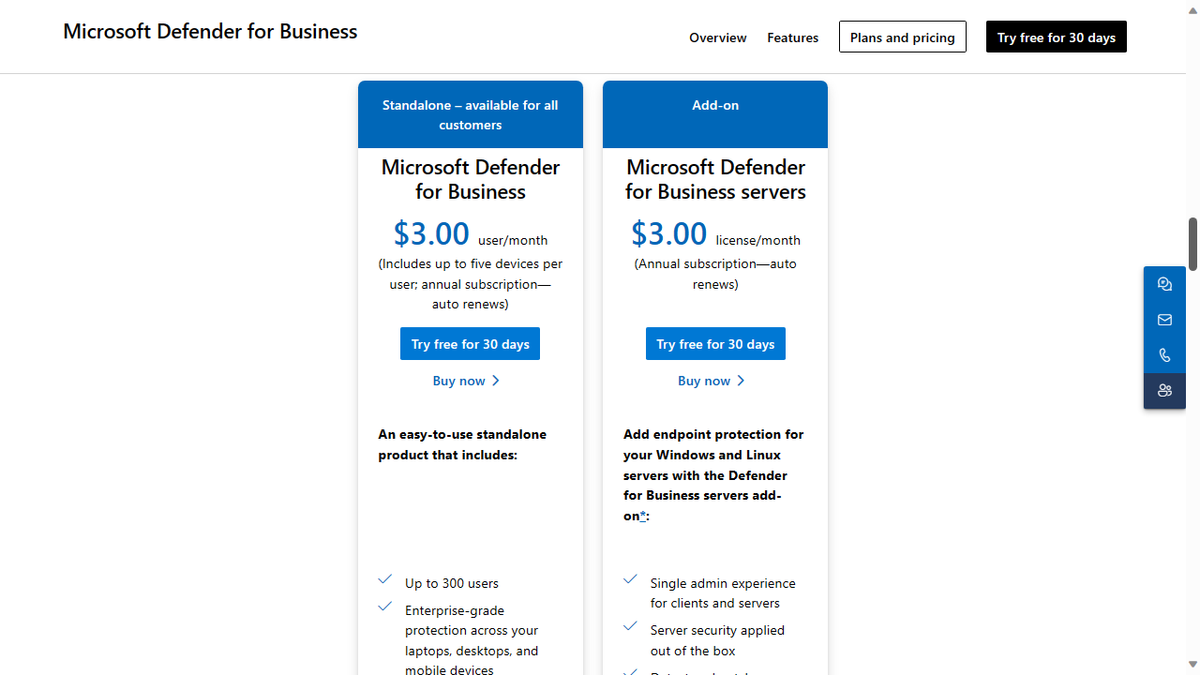Image resolution: width=1200 pixels, height=675 pixels.
Task: Click the scrollbar down arrow icon
Action: [x=1193, y=667]
